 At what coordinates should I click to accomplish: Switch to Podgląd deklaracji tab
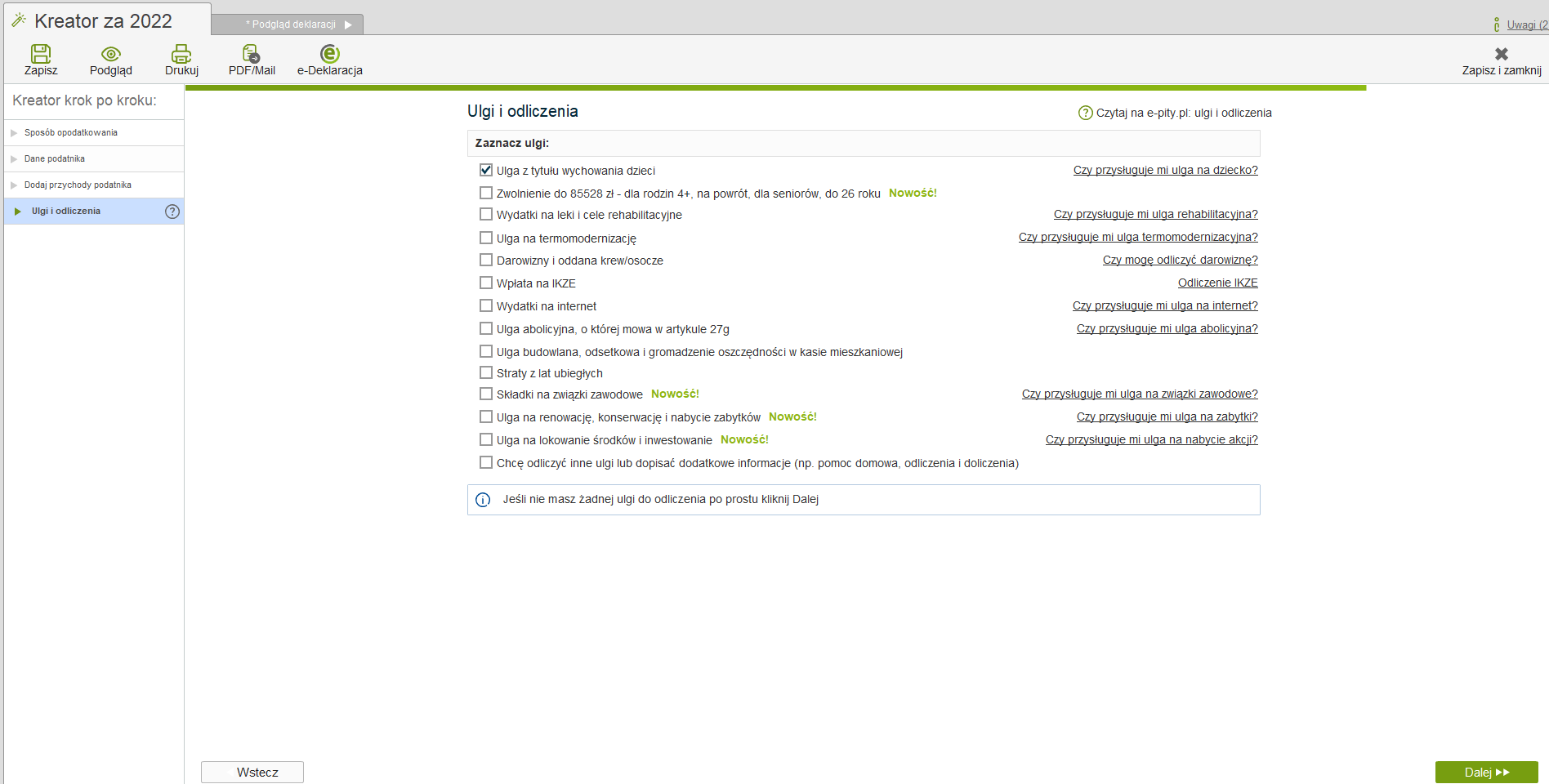[x=294, y=24]
